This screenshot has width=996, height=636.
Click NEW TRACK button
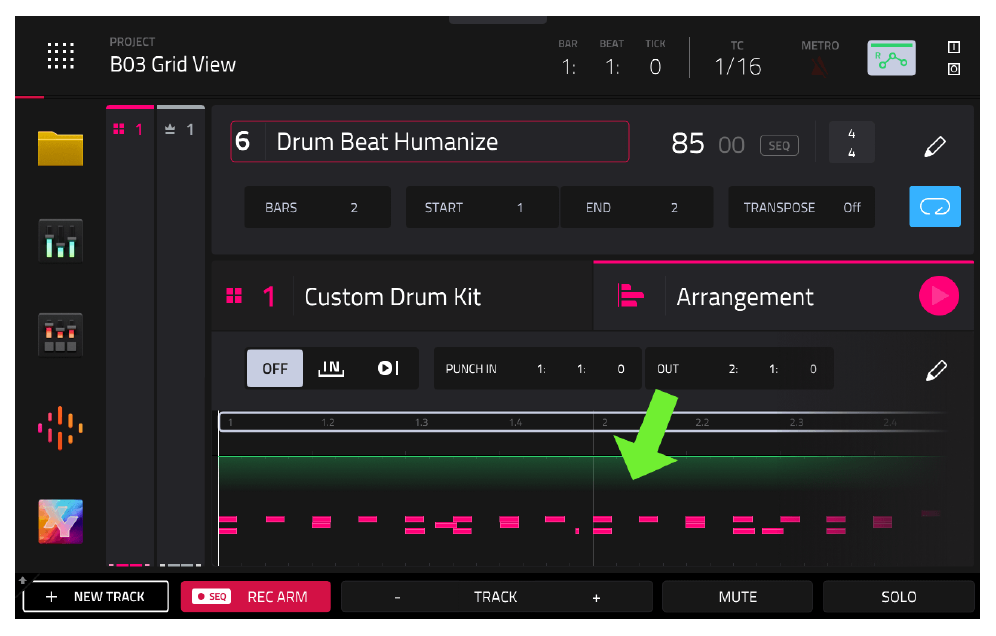coord(95,597)
